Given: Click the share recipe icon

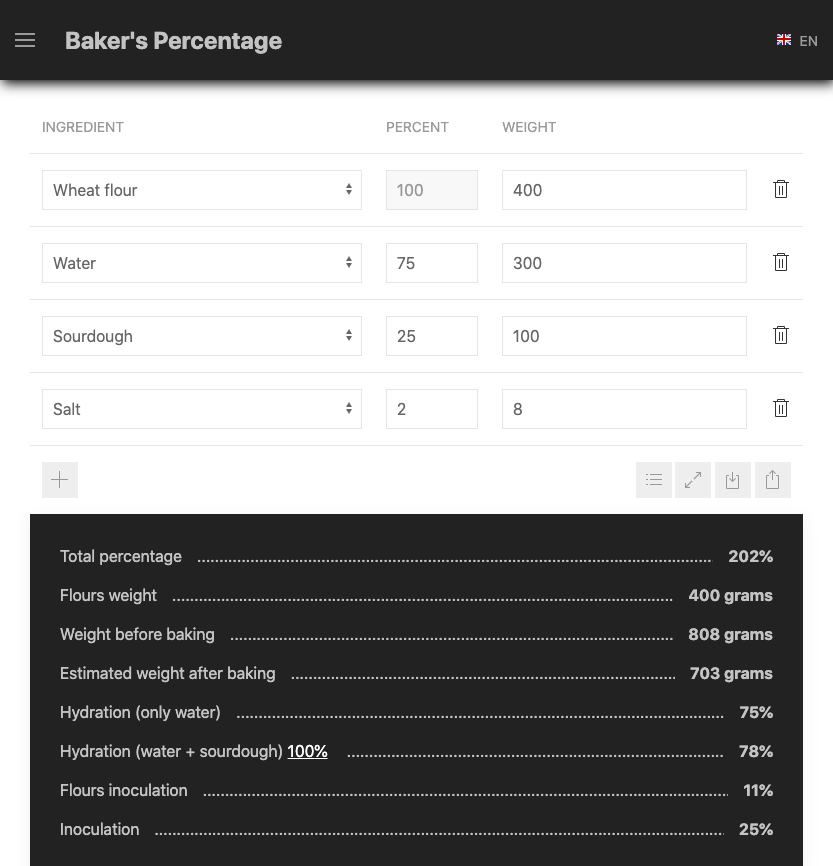Looking at the screenshot, I should (x=772, y=480).
